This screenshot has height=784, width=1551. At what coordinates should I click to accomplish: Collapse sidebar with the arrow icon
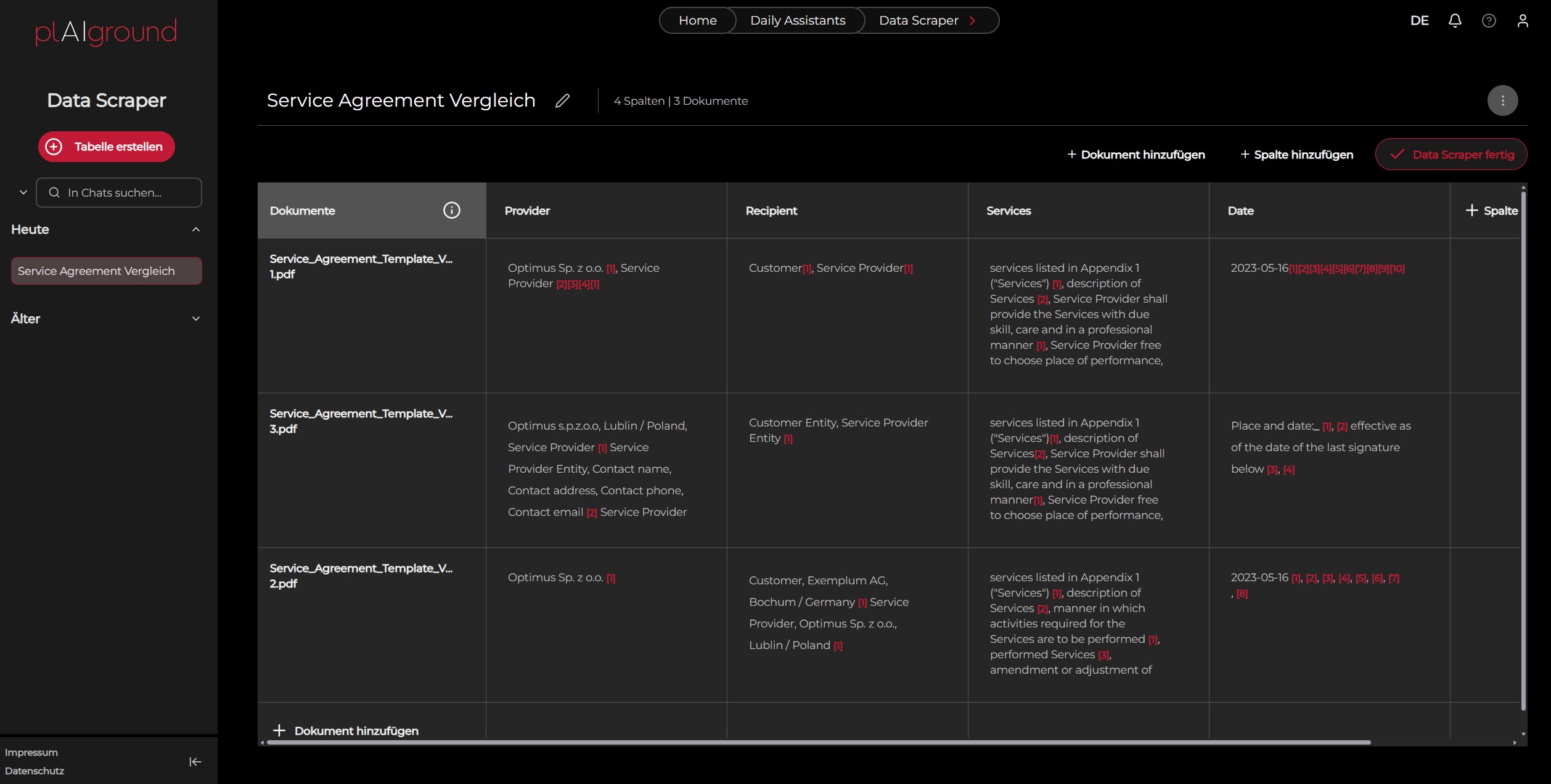point(195,762)
